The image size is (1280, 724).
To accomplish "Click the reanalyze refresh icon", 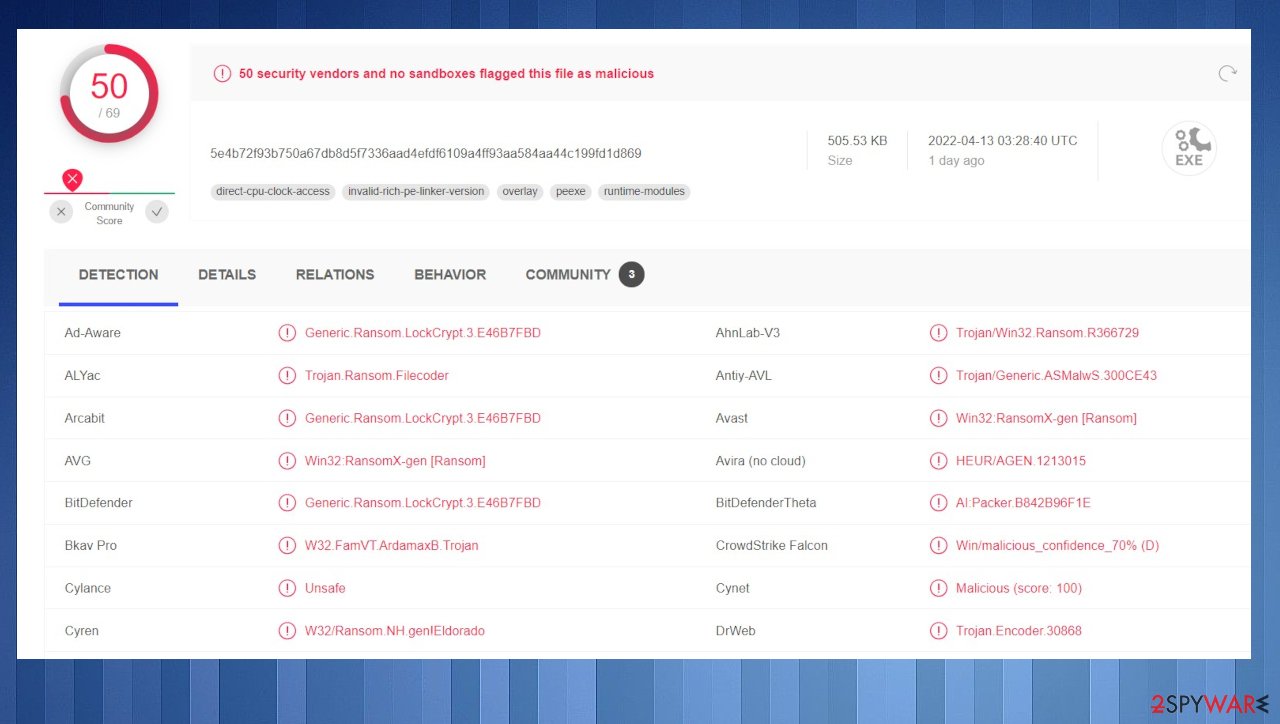I will click(1227, 73).
